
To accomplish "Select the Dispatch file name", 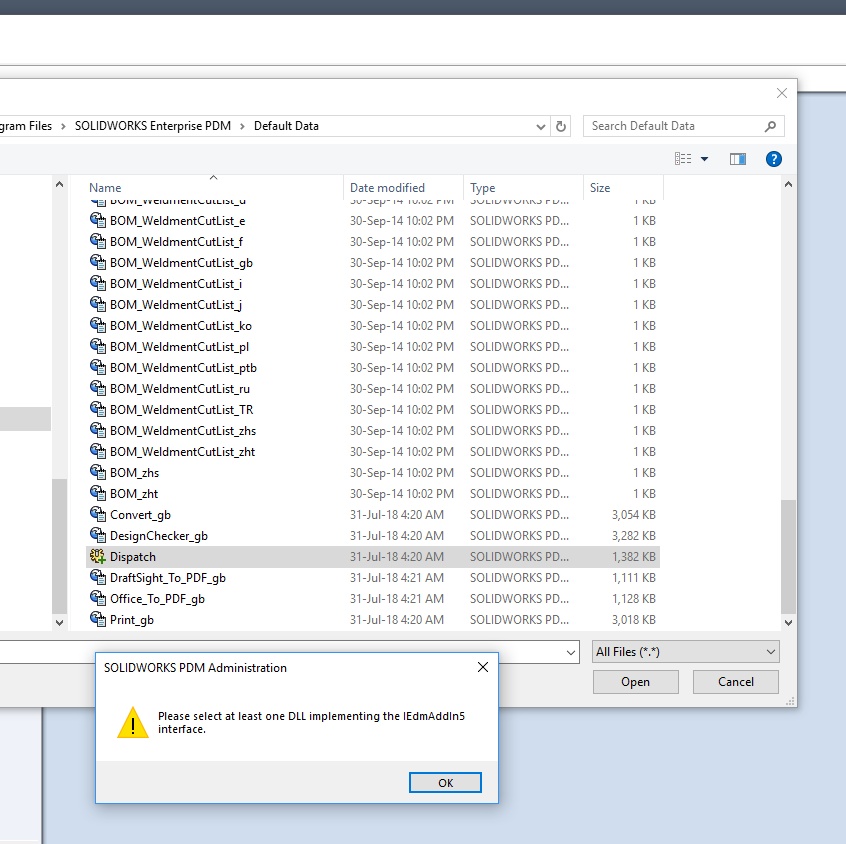I will point(133,557).
